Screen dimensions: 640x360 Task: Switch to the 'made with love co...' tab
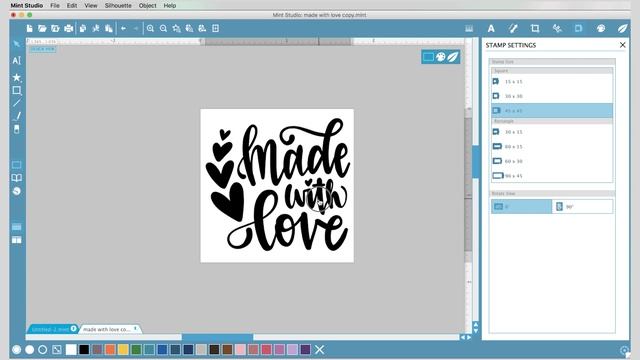coord(109,329)
